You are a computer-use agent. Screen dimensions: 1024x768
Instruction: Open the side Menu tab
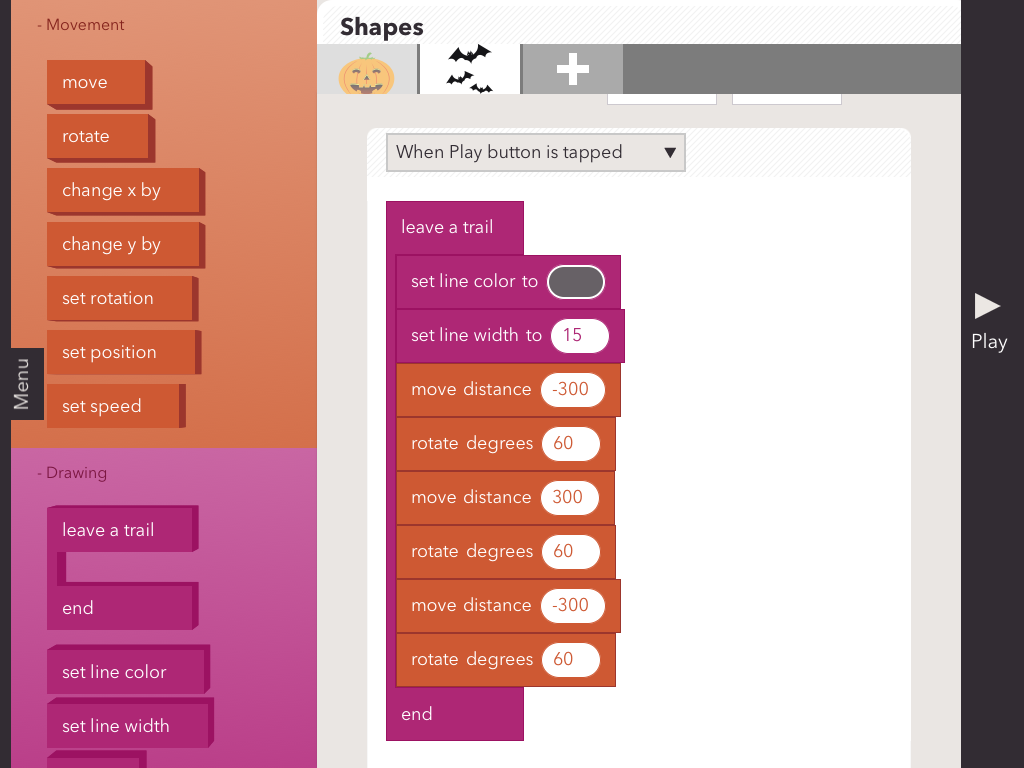[x=22, y=384]
